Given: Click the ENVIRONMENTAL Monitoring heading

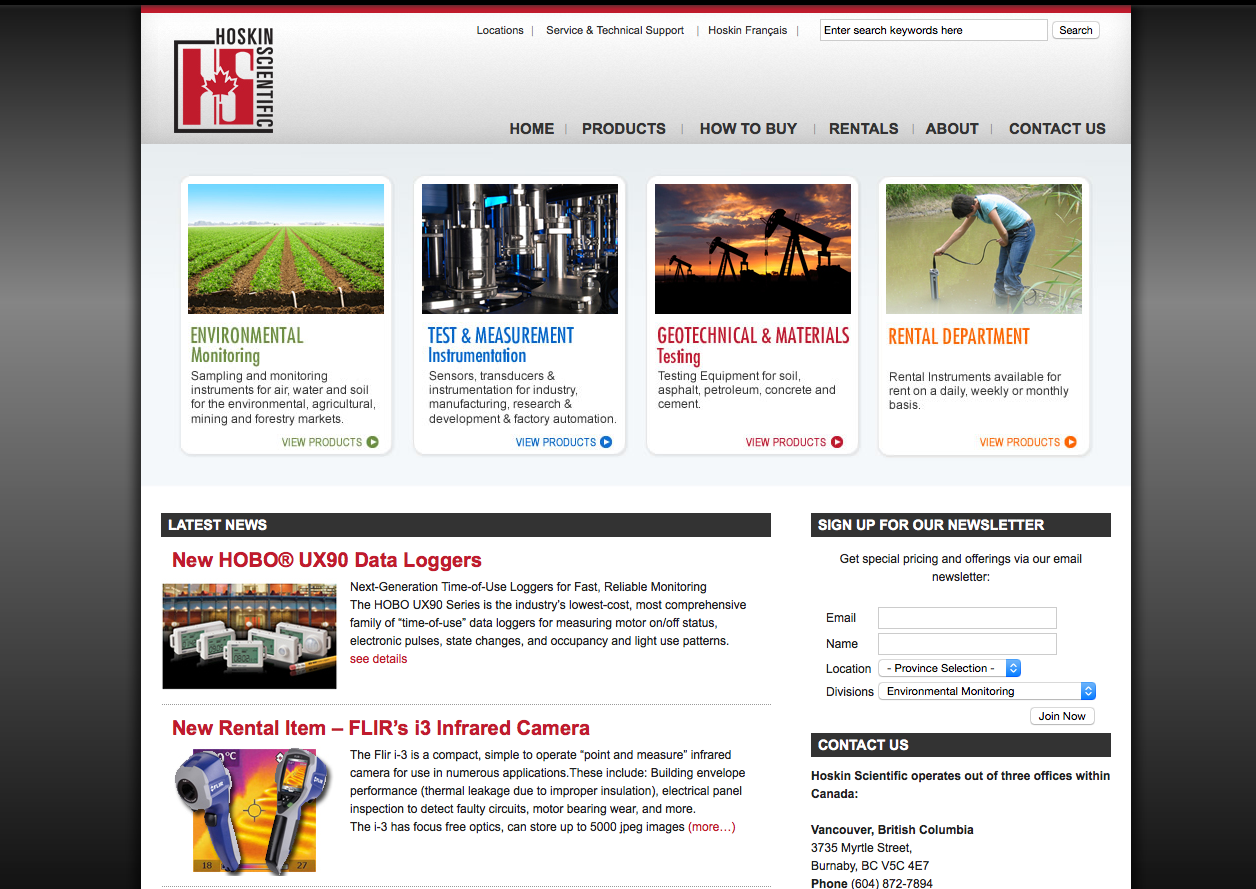Looking at the screenshot, I should 247,345.
